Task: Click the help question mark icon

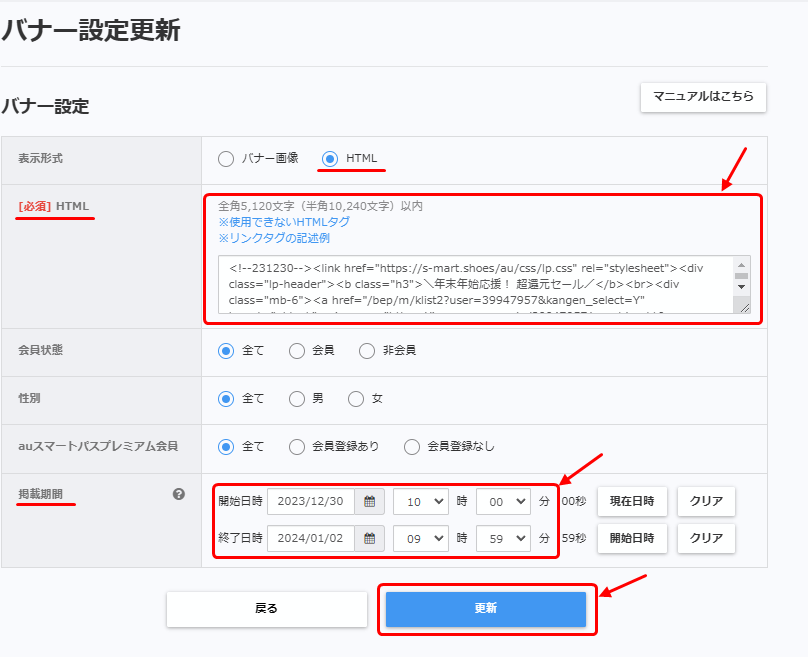Action: [x=179, y=494]
